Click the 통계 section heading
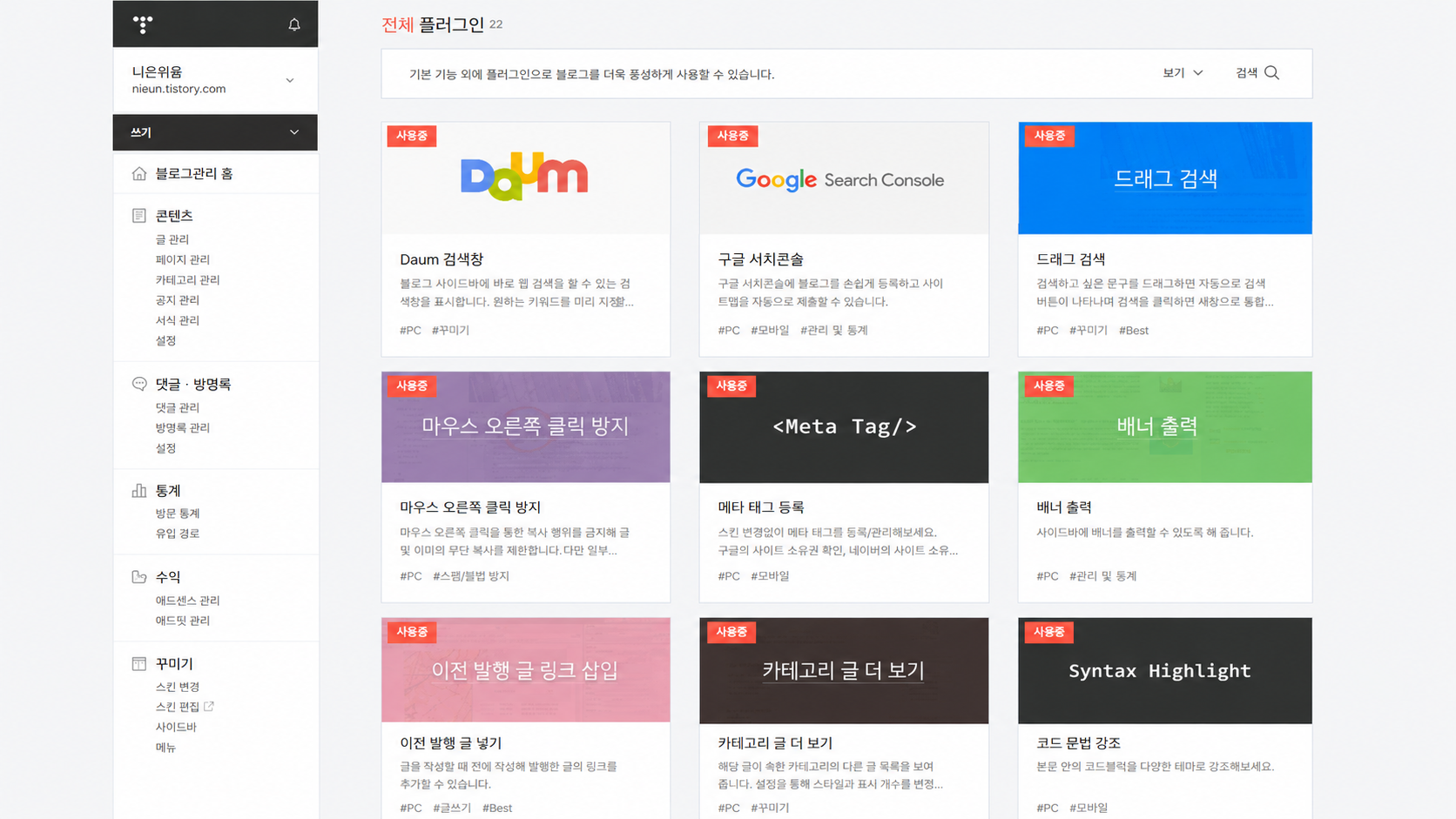 click(168, 491)
